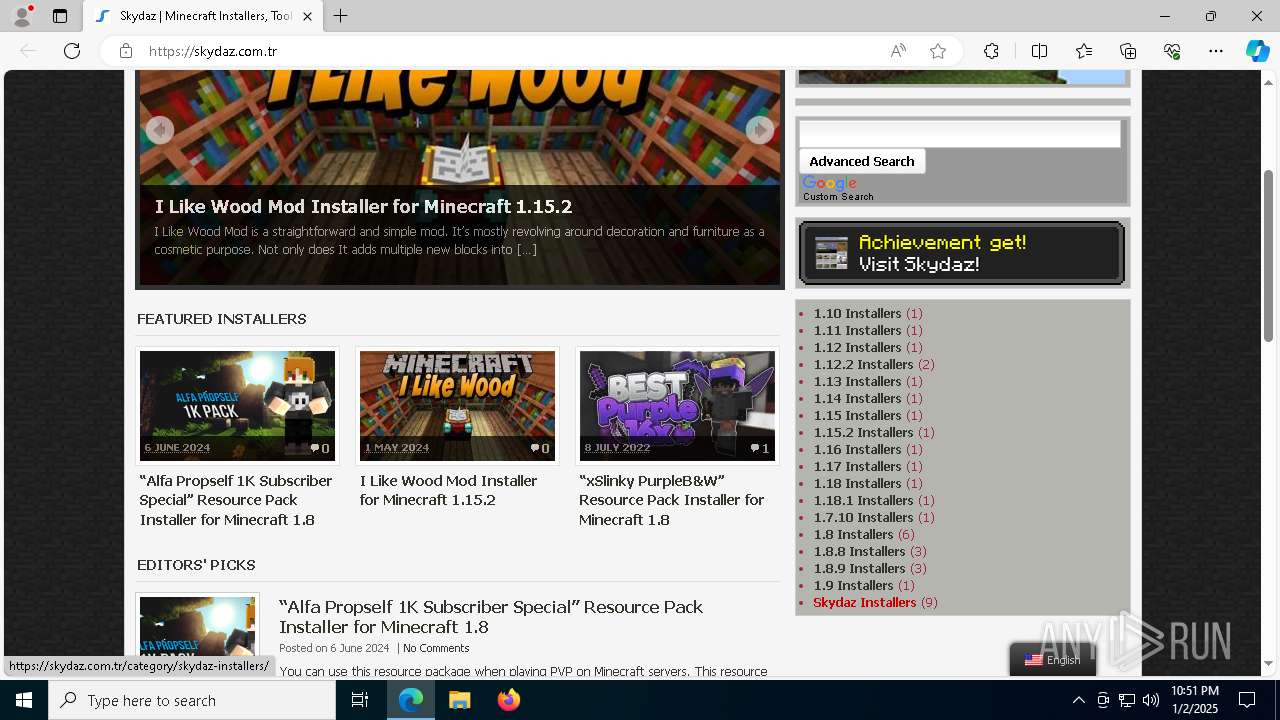Open Minecraft I Like Wood featured thumbnail

point(457,405)
